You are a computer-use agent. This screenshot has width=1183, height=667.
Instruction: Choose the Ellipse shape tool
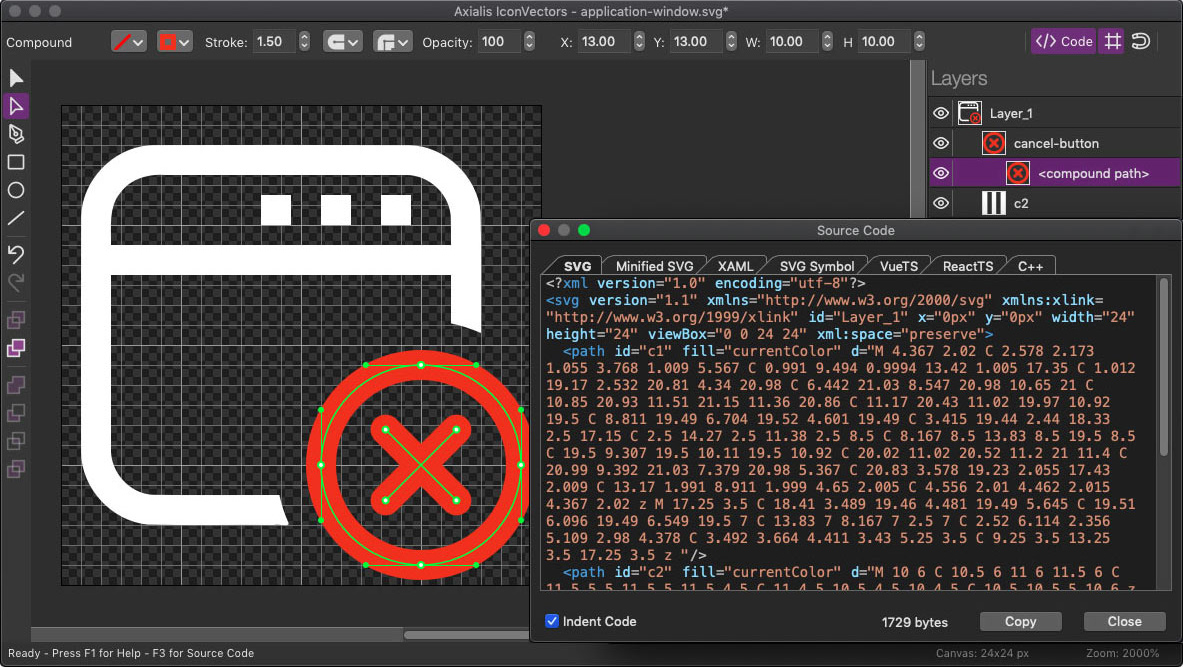pyautogui.click(x=16, y=190)
